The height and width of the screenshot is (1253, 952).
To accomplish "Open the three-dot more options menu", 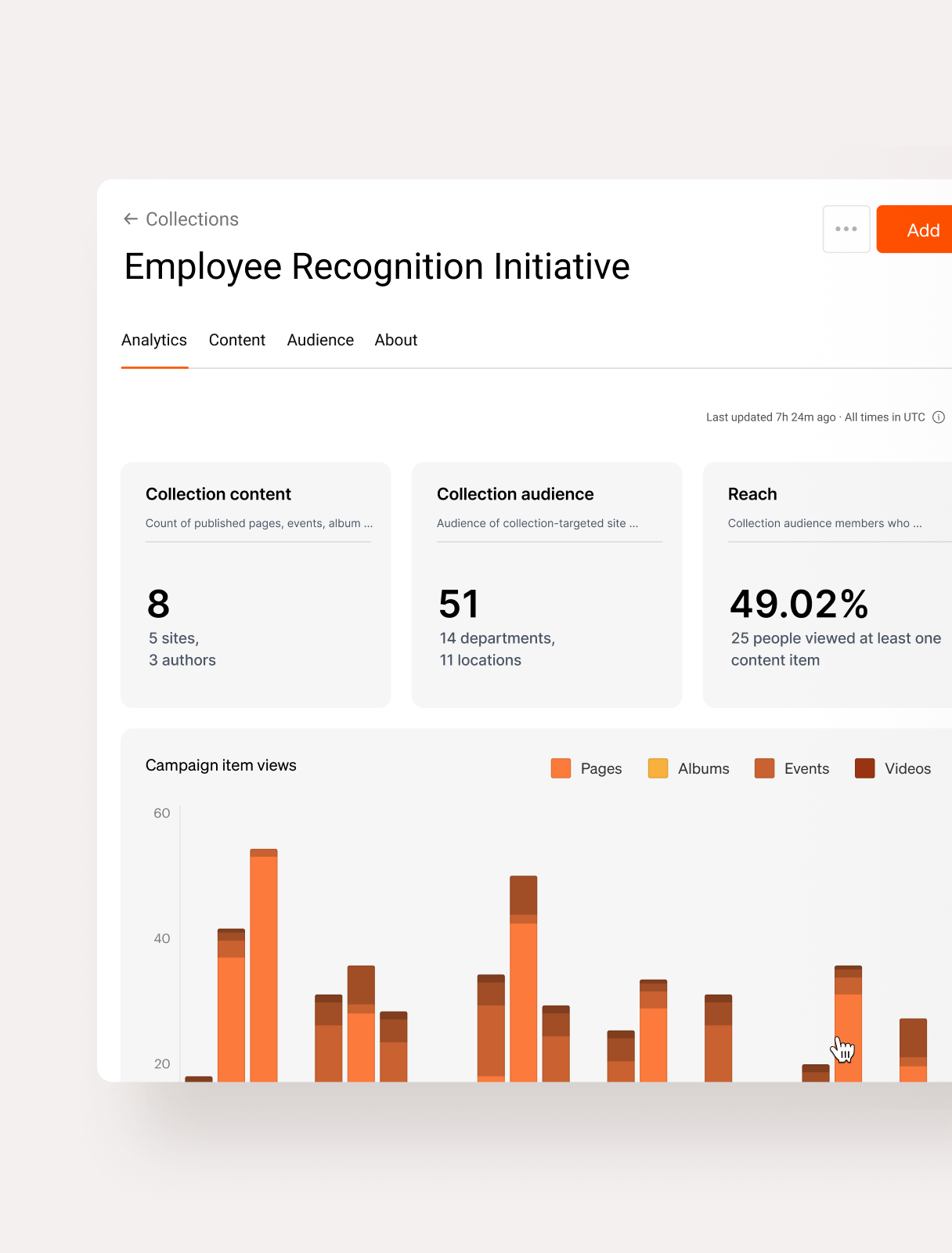I will pyautogui.click(x=846, y=229).
